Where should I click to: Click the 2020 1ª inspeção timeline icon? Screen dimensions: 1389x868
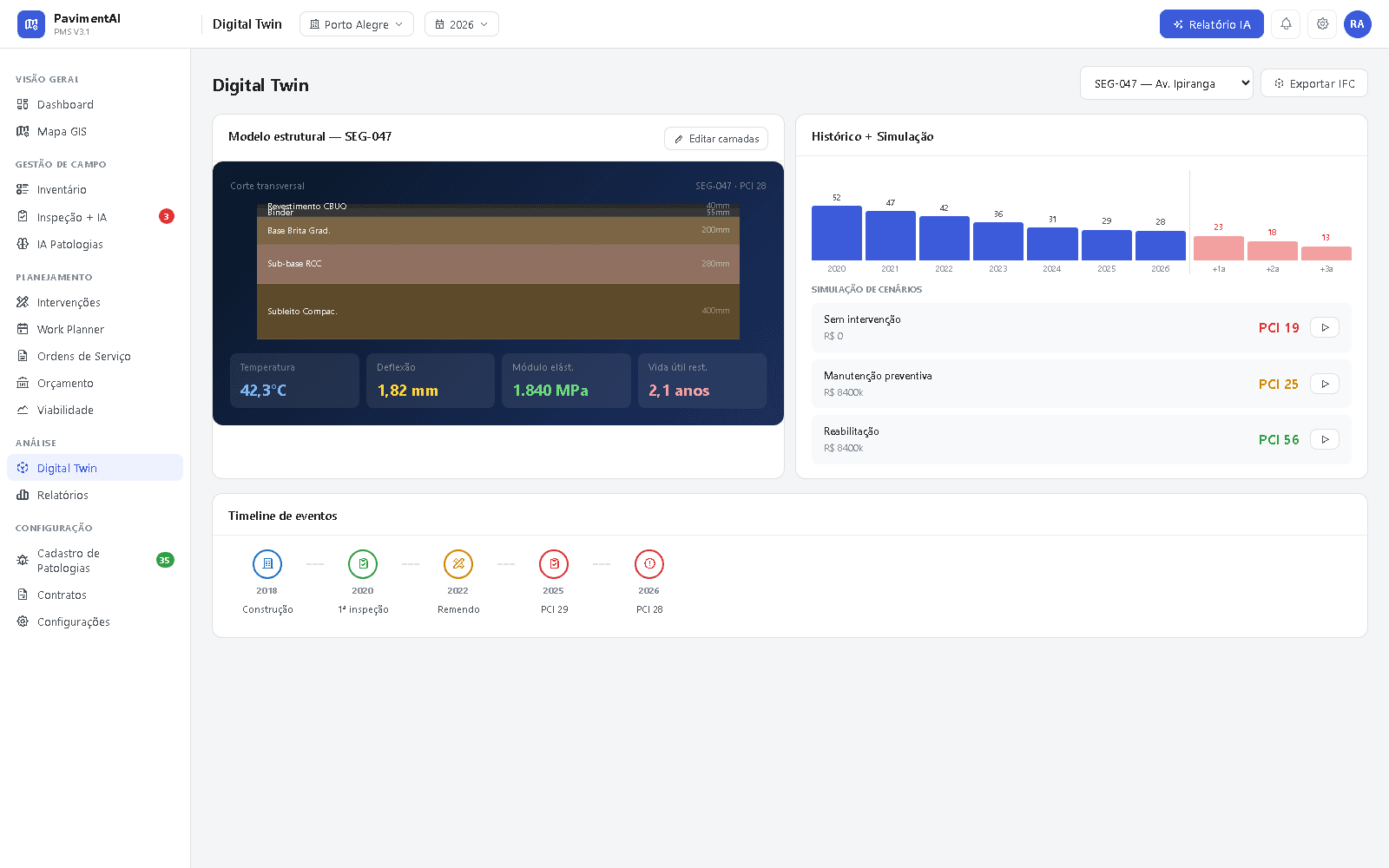(x=363, y=564)
